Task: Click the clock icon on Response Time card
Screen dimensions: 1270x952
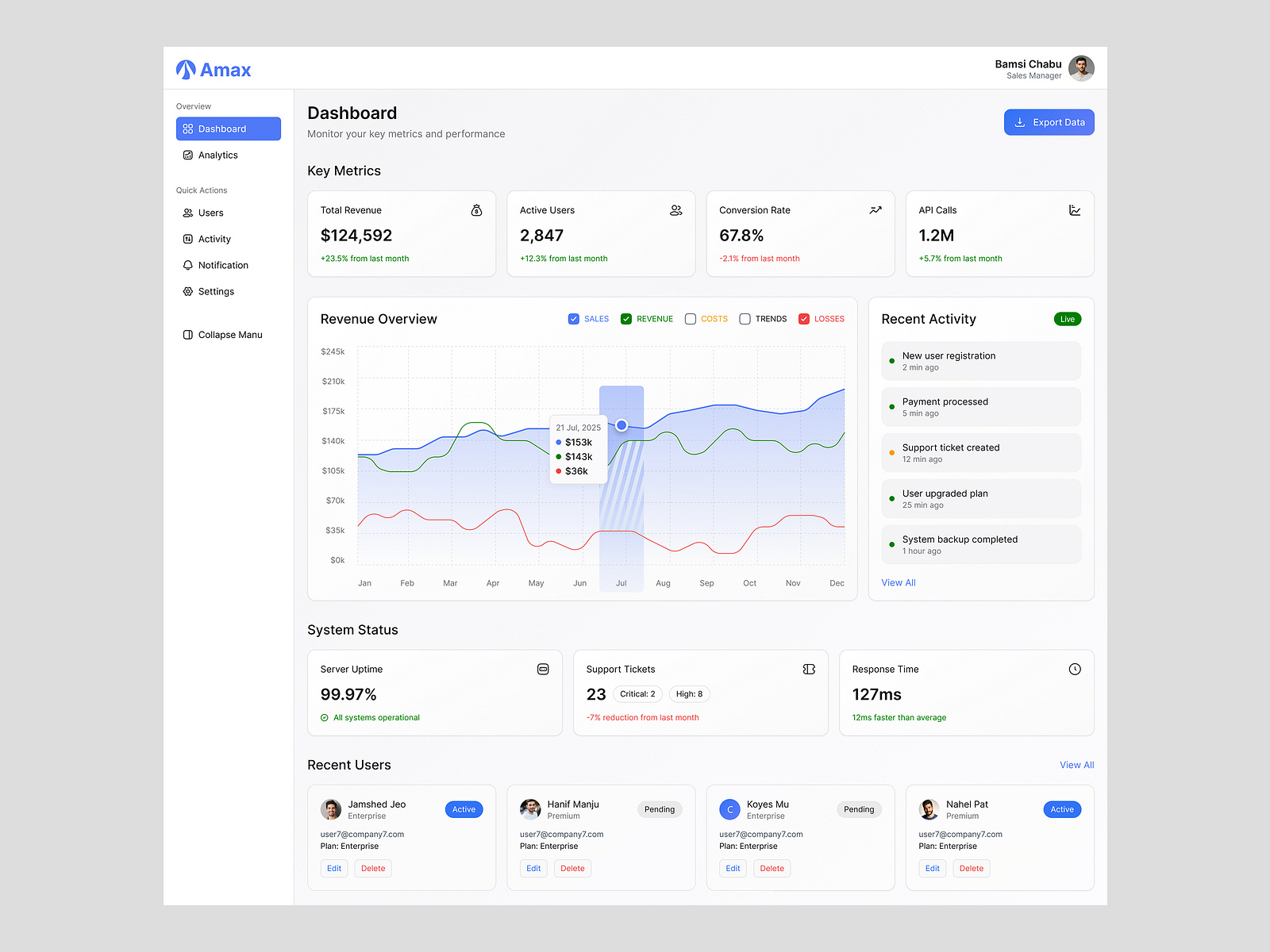Action: click(1075, 669)
